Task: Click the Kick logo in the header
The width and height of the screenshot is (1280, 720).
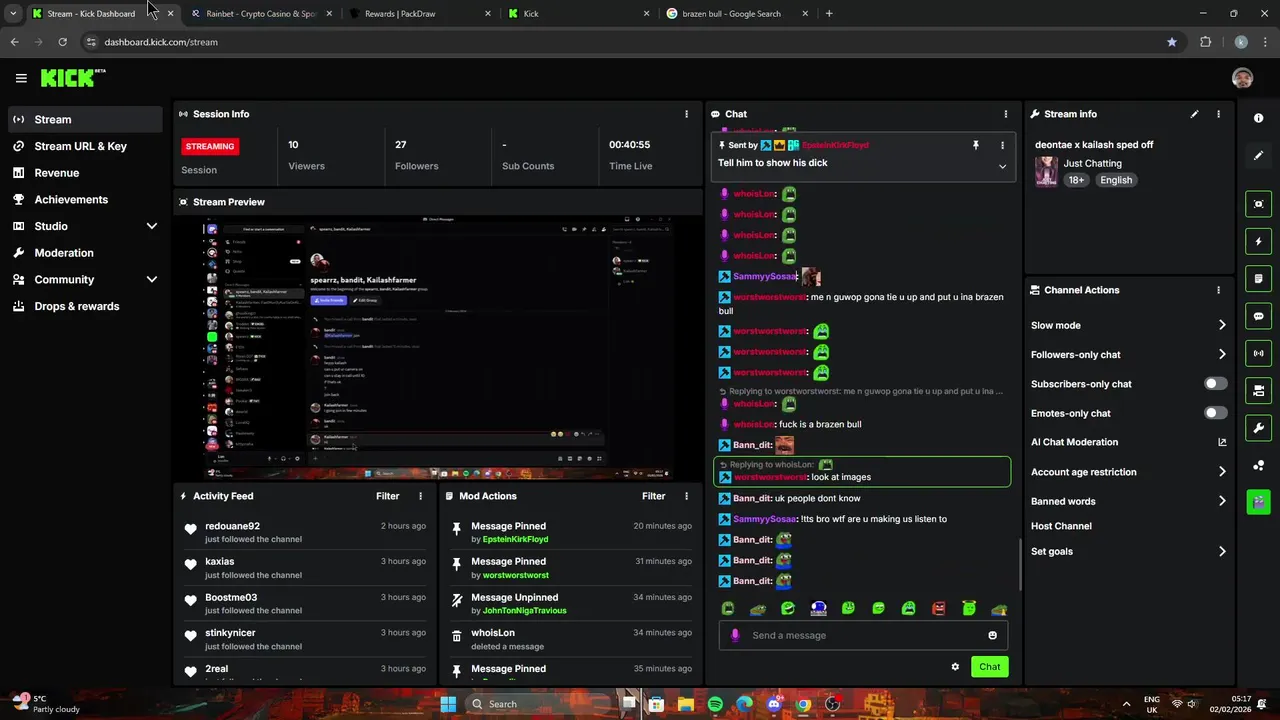Action: tap(72, 78)
